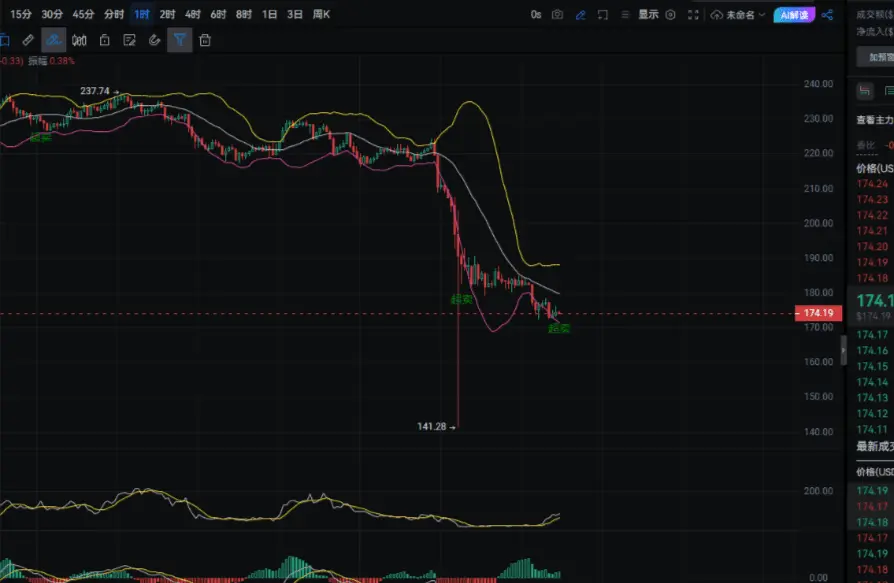Switch to the 30分 interval
The width and height of the screenshot is (894, 583).
[52, 14]
